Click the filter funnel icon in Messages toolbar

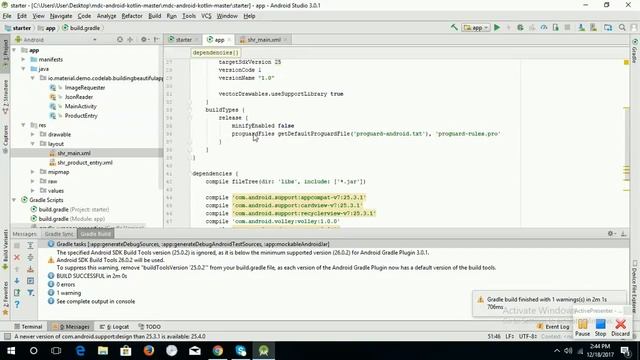[x=30, y=293]
